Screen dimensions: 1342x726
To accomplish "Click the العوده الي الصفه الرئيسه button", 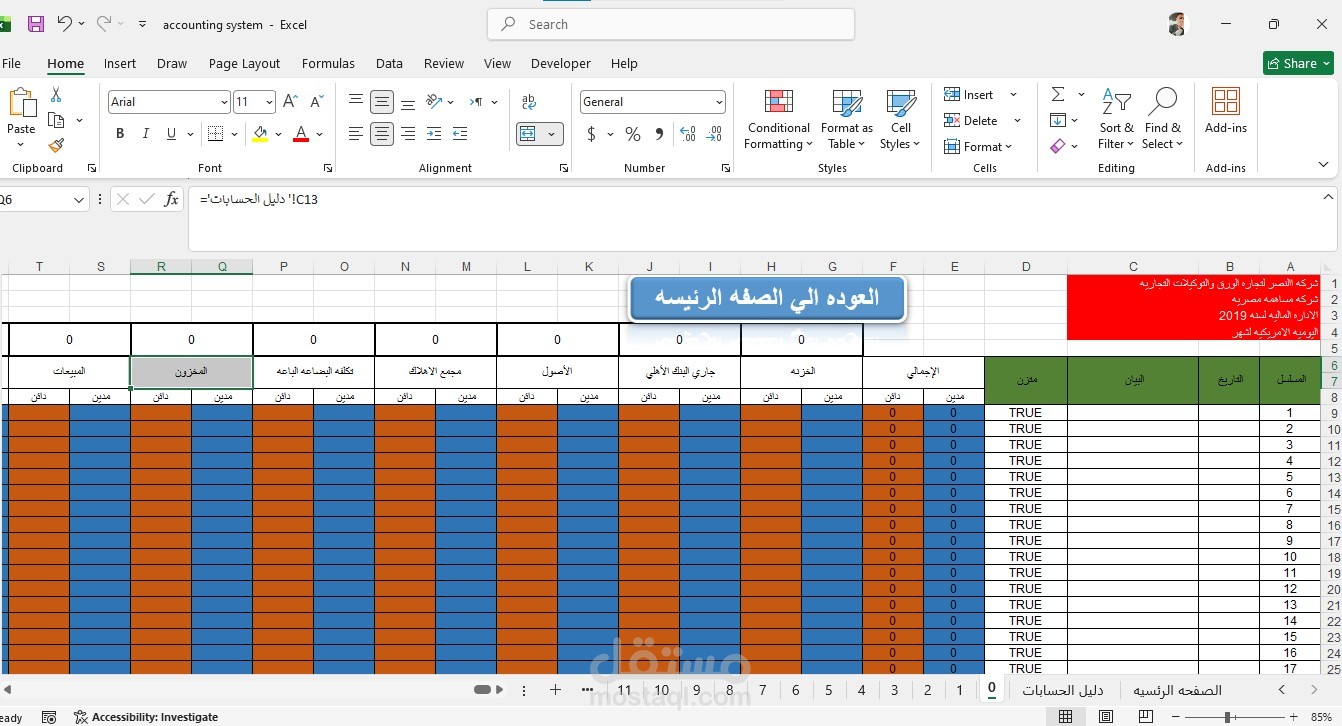I will 767,298.
